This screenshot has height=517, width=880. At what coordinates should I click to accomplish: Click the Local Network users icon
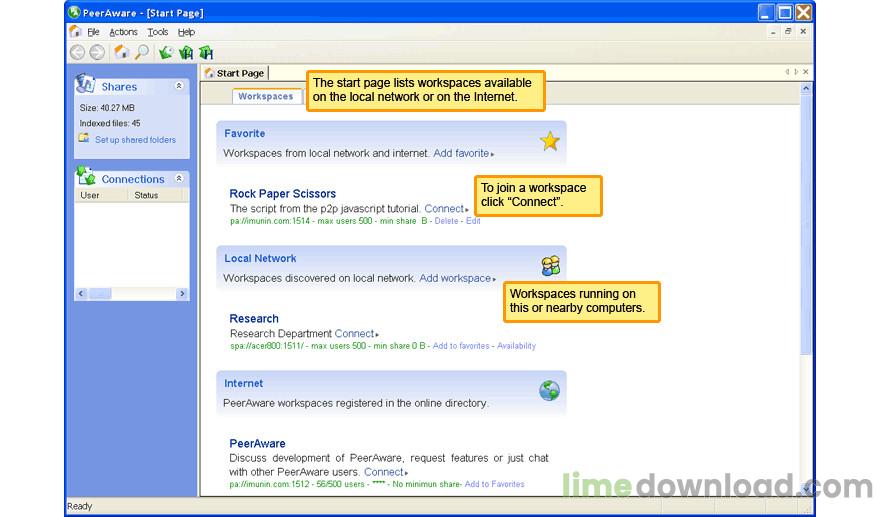[x=551, y=266]
